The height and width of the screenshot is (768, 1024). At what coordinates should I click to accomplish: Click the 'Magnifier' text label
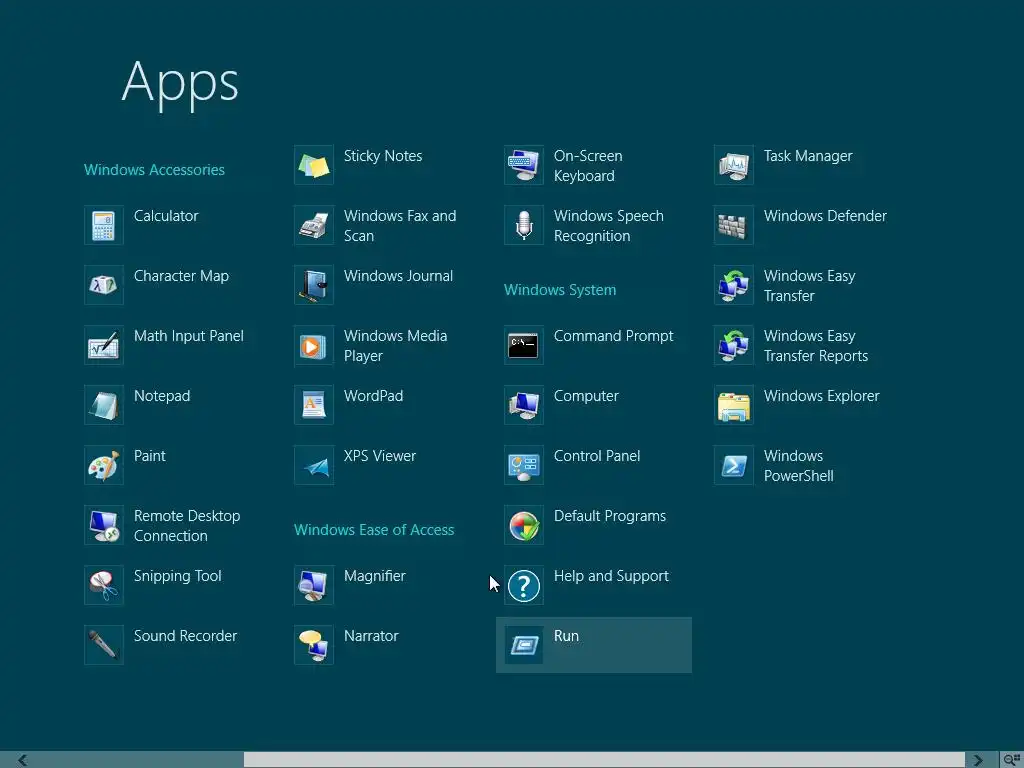coord(375,576)
